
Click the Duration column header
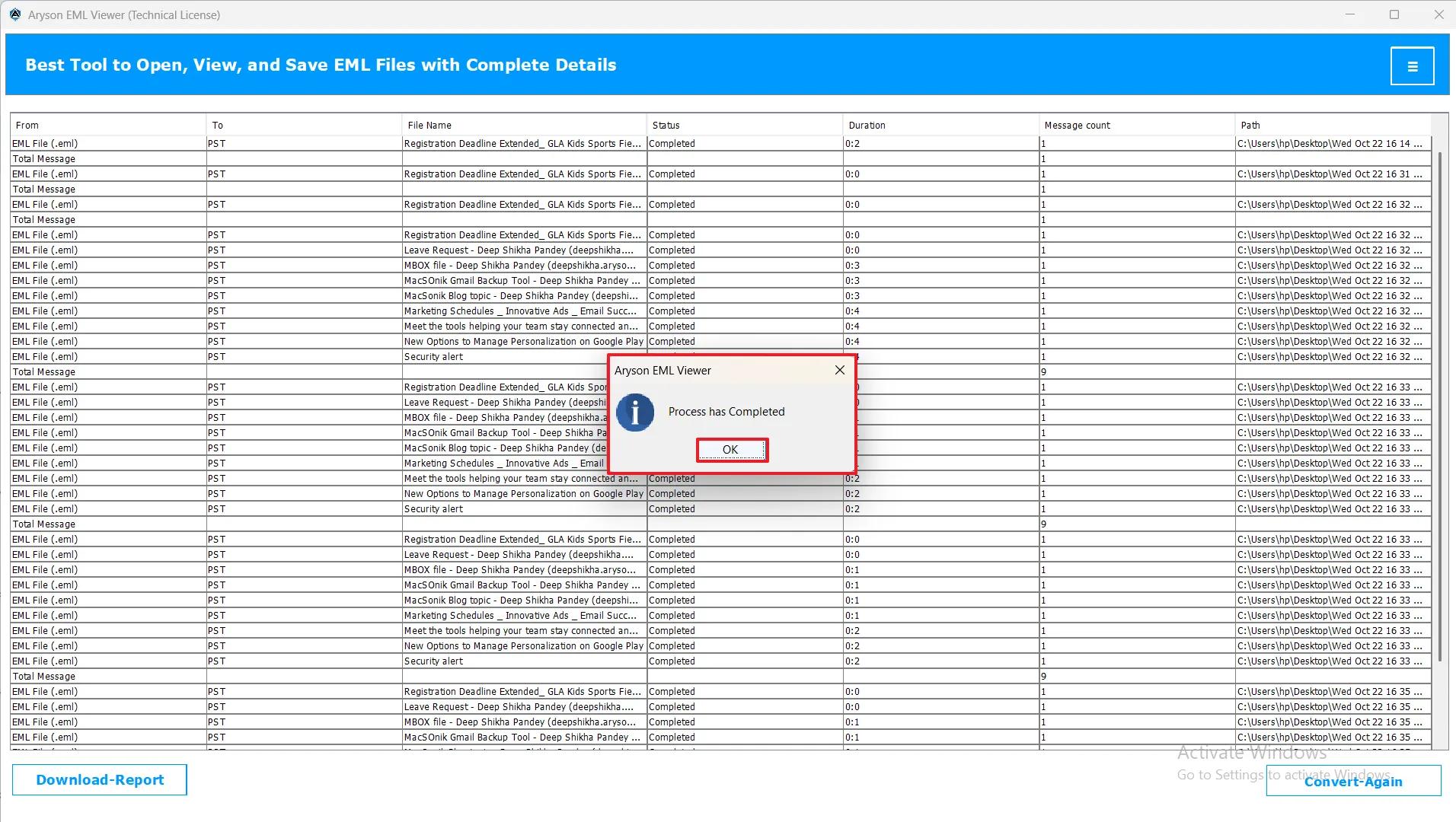[940, 125]
